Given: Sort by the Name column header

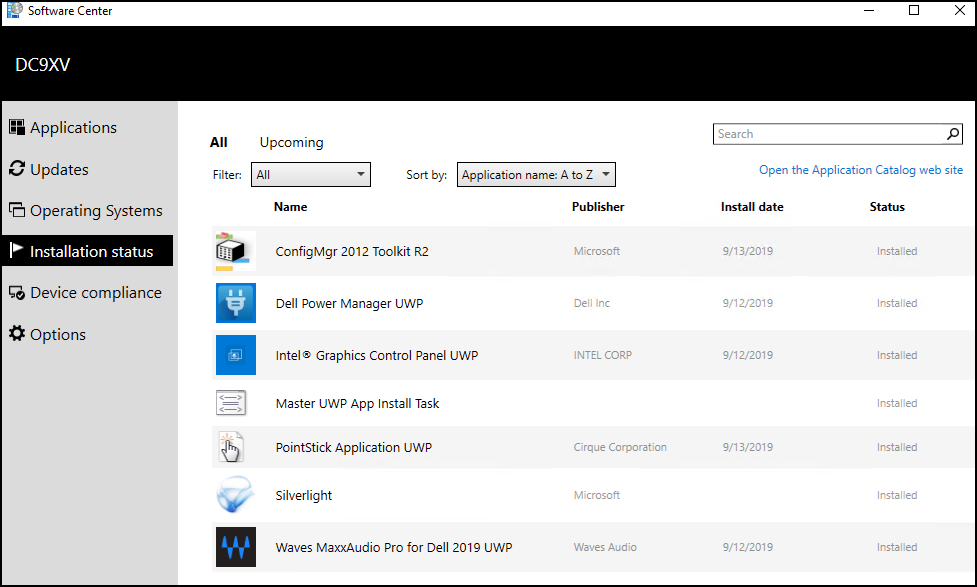Looking at the screenshot, I should pyautogui.click(x=290, y=207).
